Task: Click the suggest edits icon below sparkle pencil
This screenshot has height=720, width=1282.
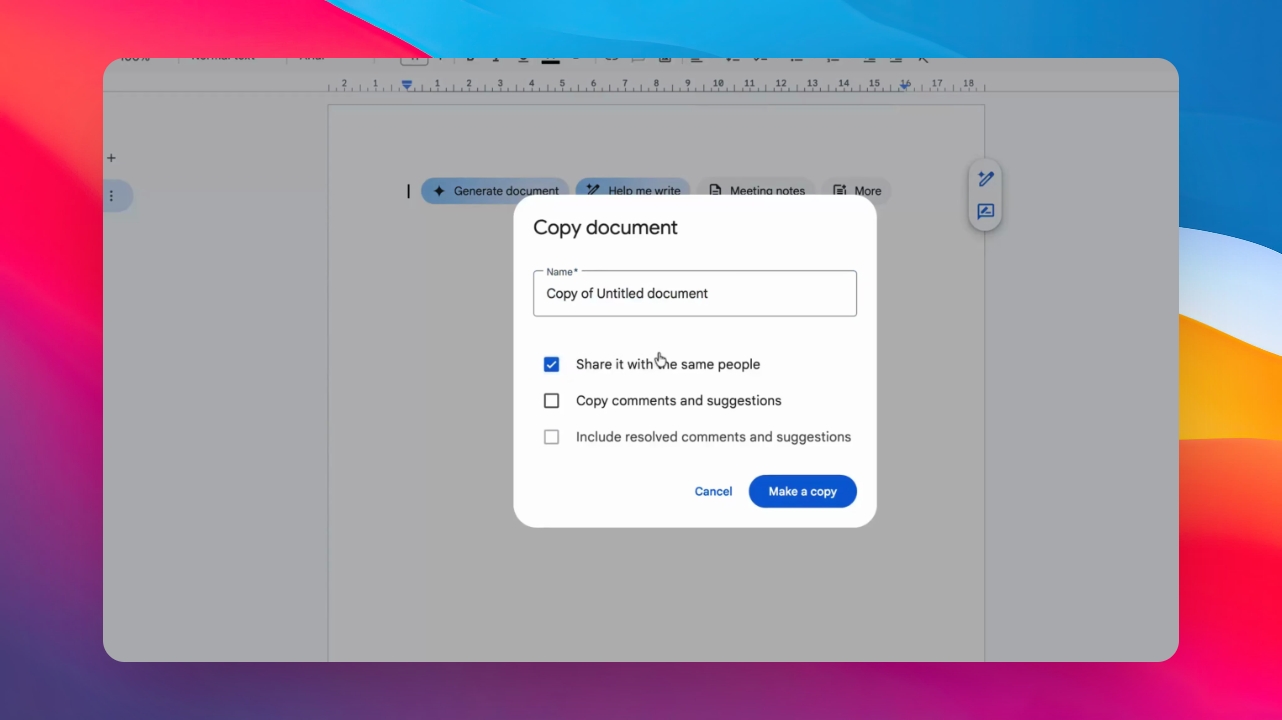Action: pyautogui.click(x=986, y=212)
